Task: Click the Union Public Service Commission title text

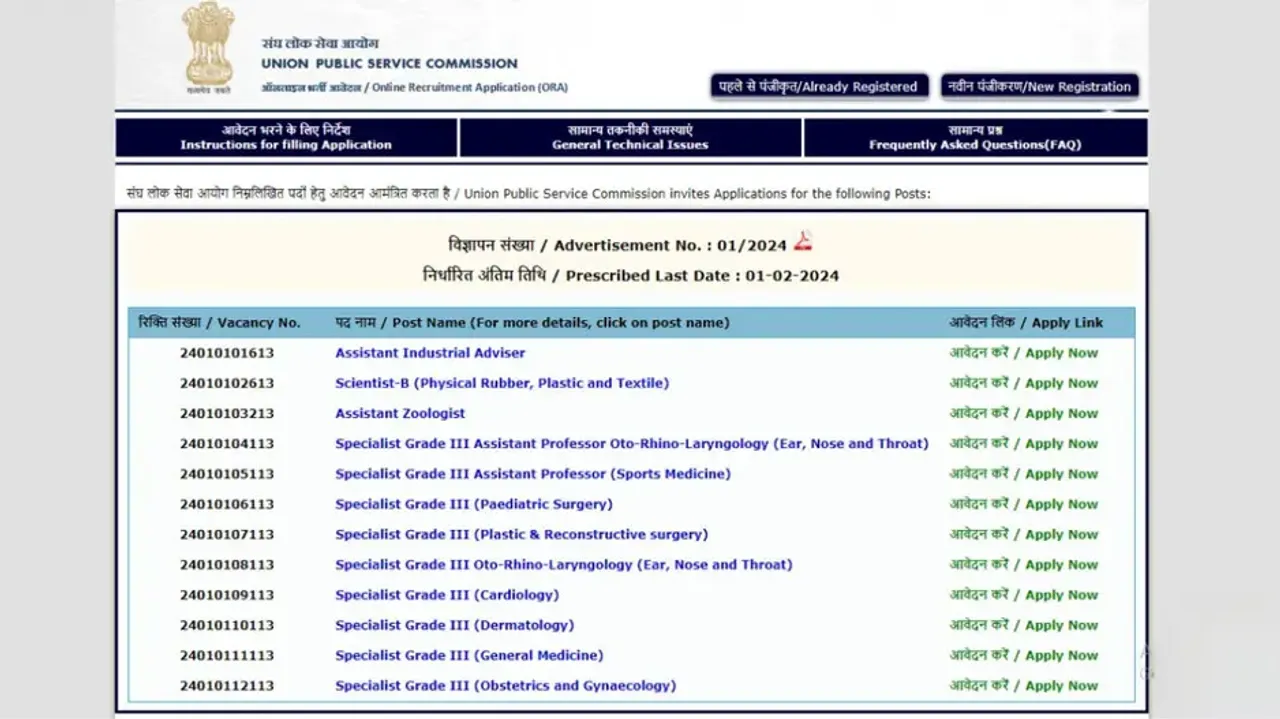Action: point(389,64)
